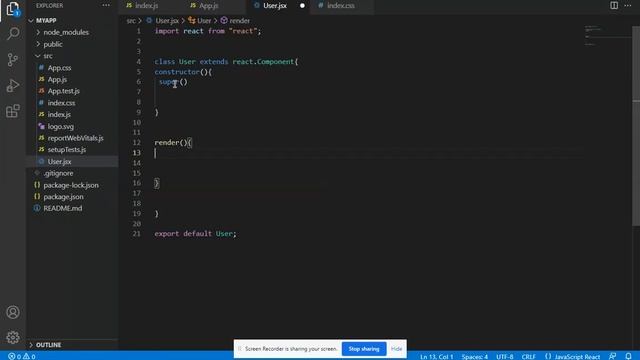Open Run and Debug view
The image size is (640, 360).
pyautogui.click(x=13, y=85)
